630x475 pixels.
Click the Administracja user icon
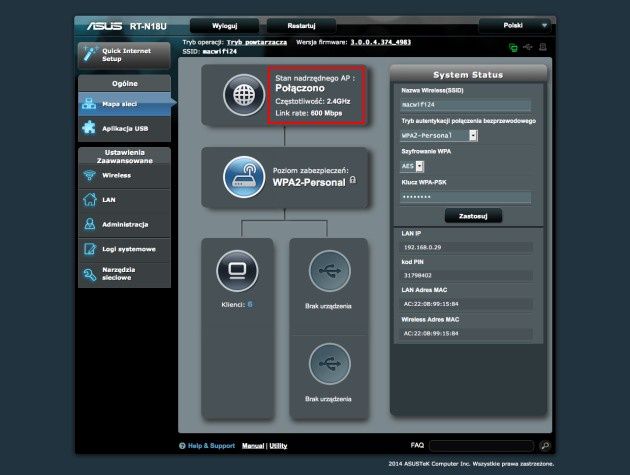point(90,224)
